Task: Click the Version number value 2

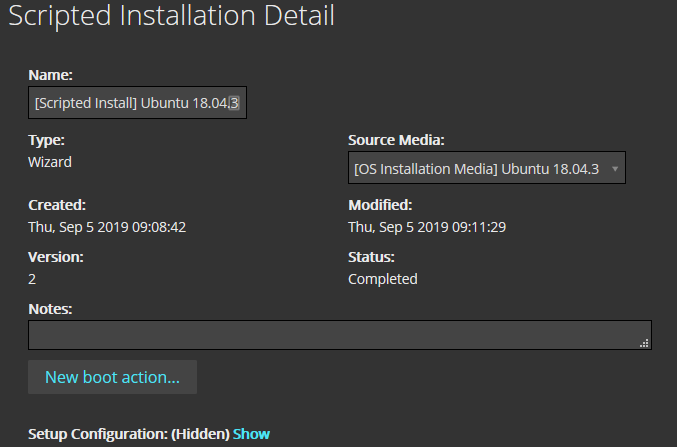Action: click(33, 279)
